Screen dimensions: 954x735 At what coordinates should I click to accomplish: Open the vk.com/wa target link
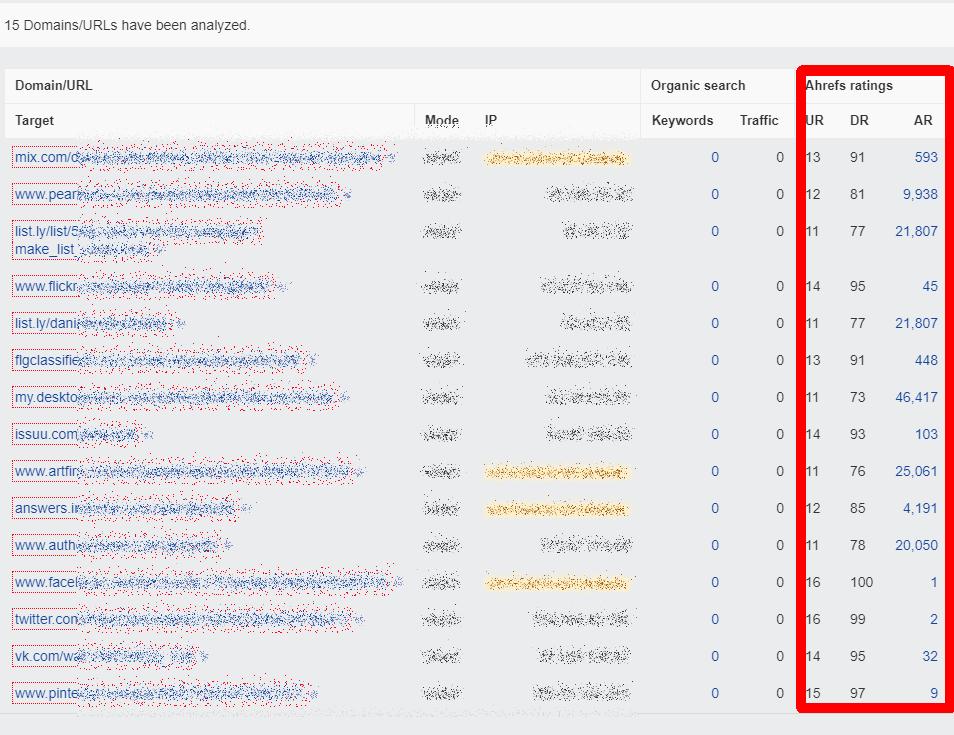(x=111, y=657)
